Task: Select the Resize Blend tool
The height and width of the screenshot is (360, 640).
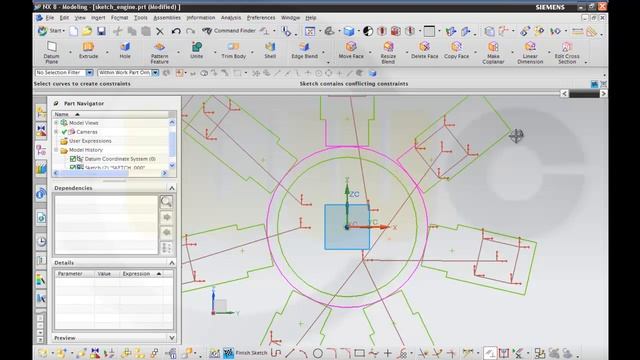Action: point(388,52)
